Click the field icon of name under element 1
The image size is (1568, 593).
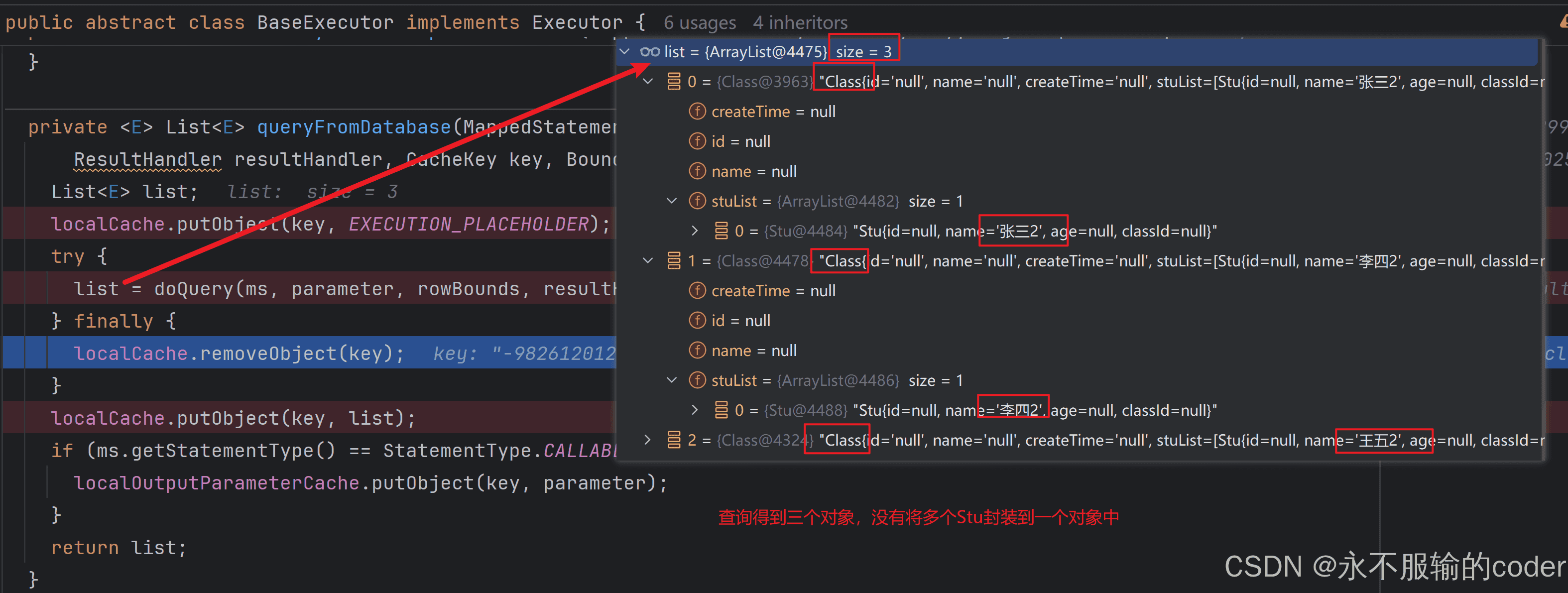pos(697,350)
